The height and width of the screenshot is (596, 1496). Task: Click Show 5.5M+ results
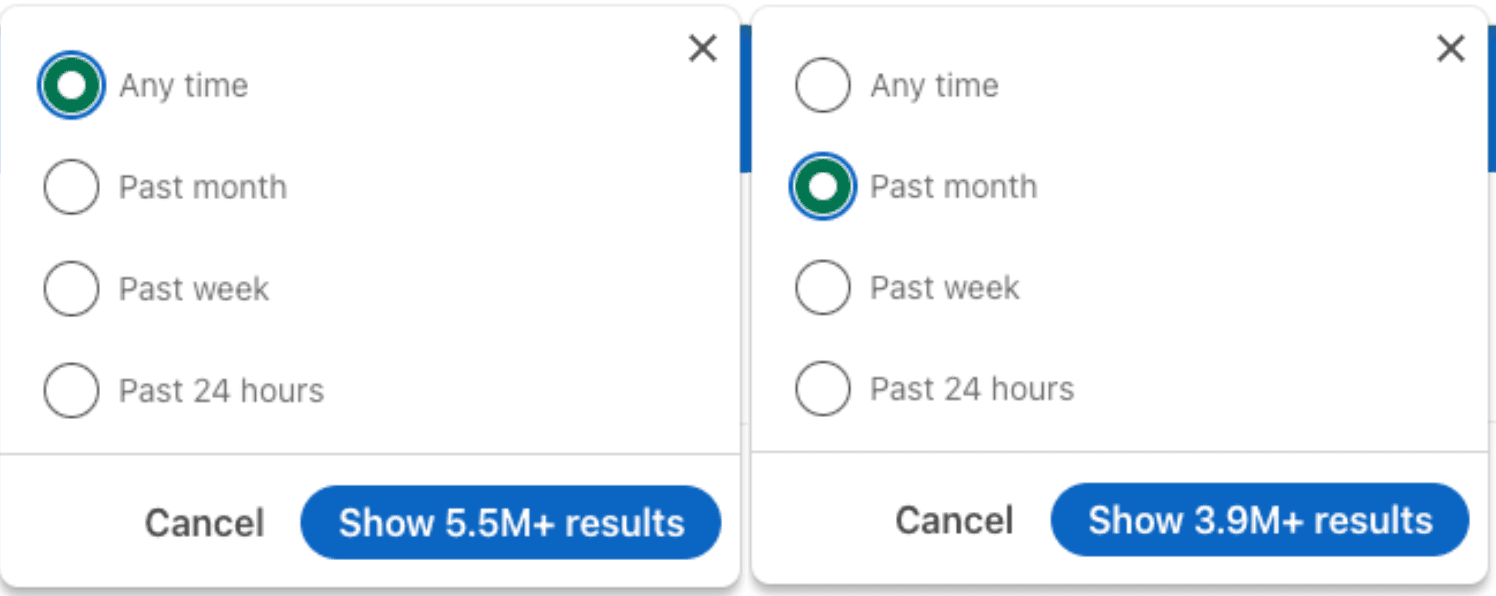click(x=511, y=522)
